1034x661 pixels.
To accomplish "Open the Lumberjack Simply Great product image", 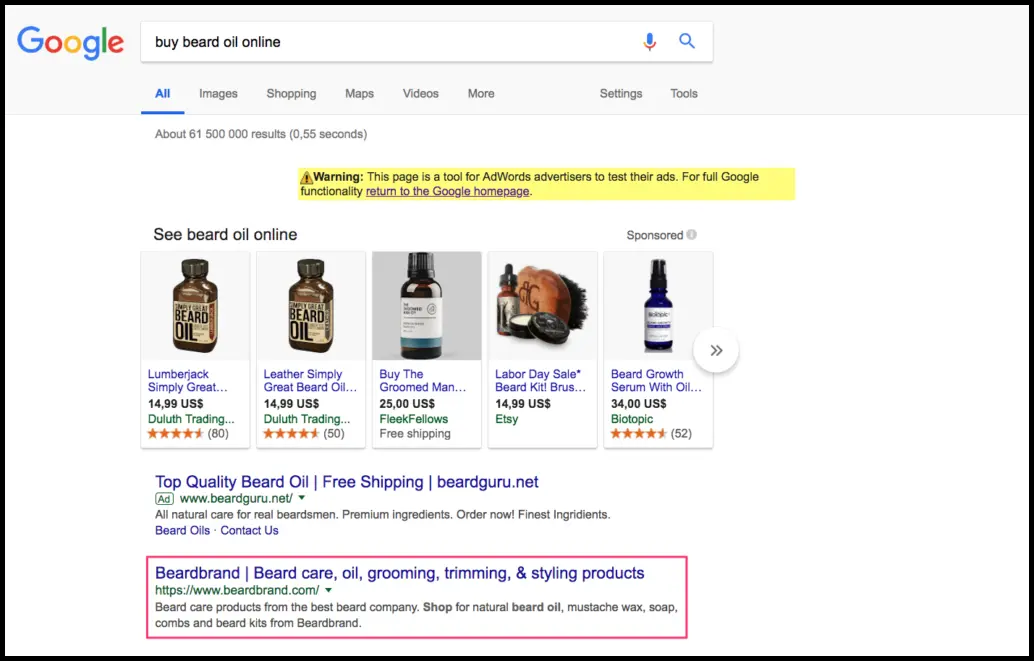I will pyautogui.click(x=195, y=306).
